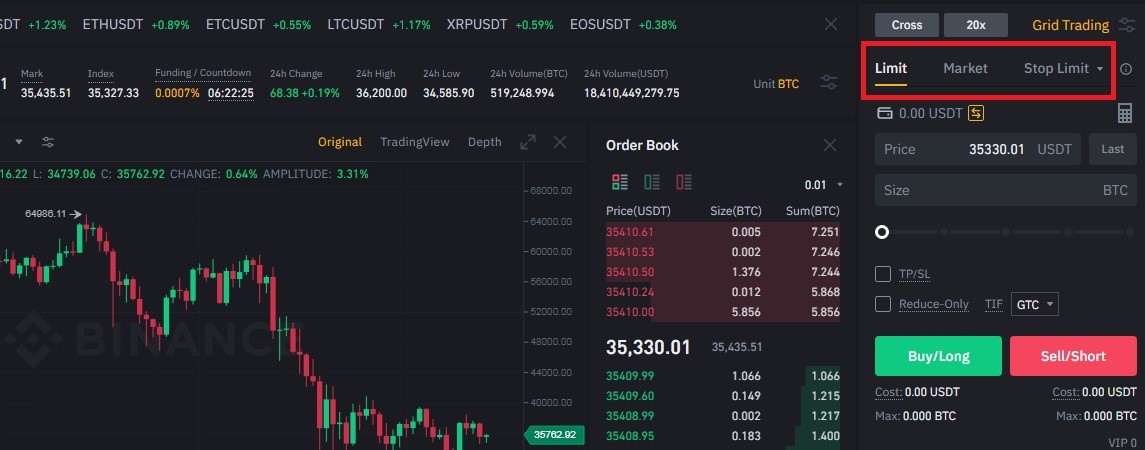This screenshot has width=1145, height=450.
Task: Close the ticker bar with X
Action: [830, 24]
